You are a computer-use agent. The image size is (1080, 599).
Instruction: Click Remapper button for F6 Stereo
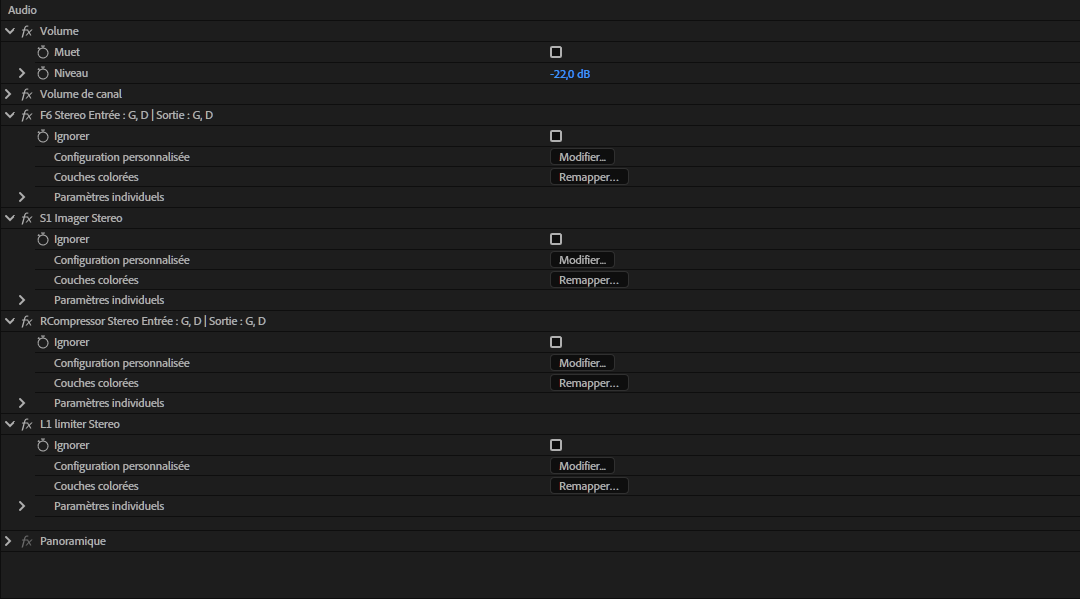click(x=589, y=177)
